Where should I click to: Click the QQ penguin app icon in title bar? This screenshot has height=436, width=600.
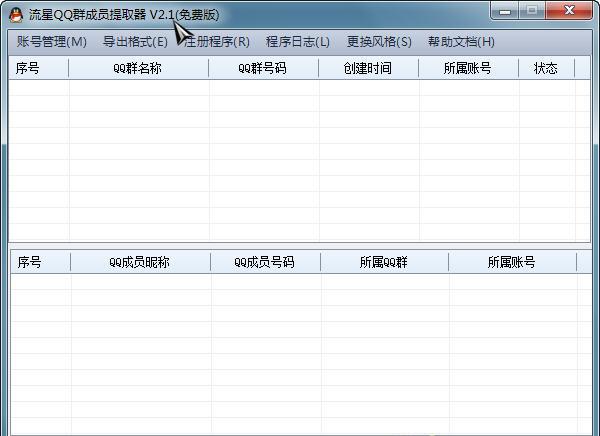pyautogui.click(x=15, y=14)
